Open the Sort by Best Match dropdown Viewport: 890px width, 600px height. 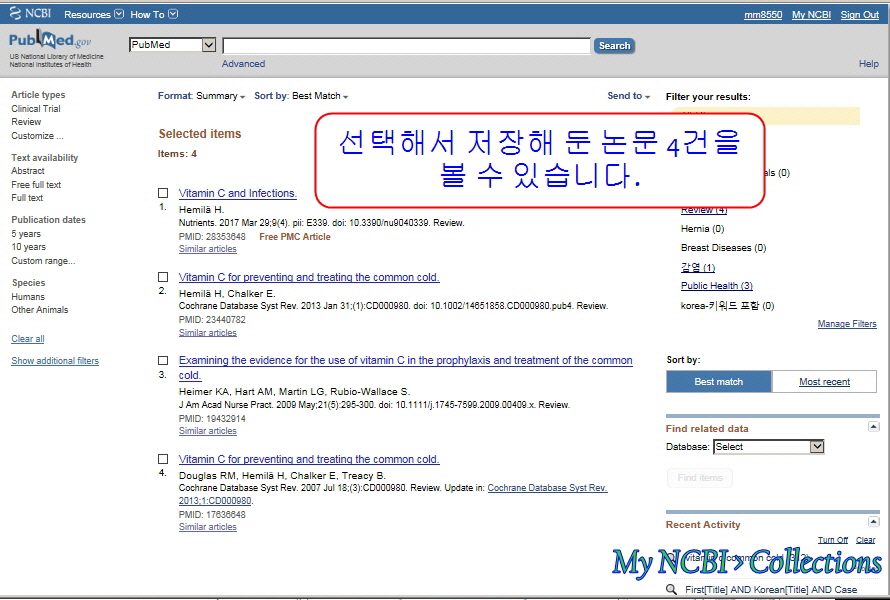tap(301, 96)
